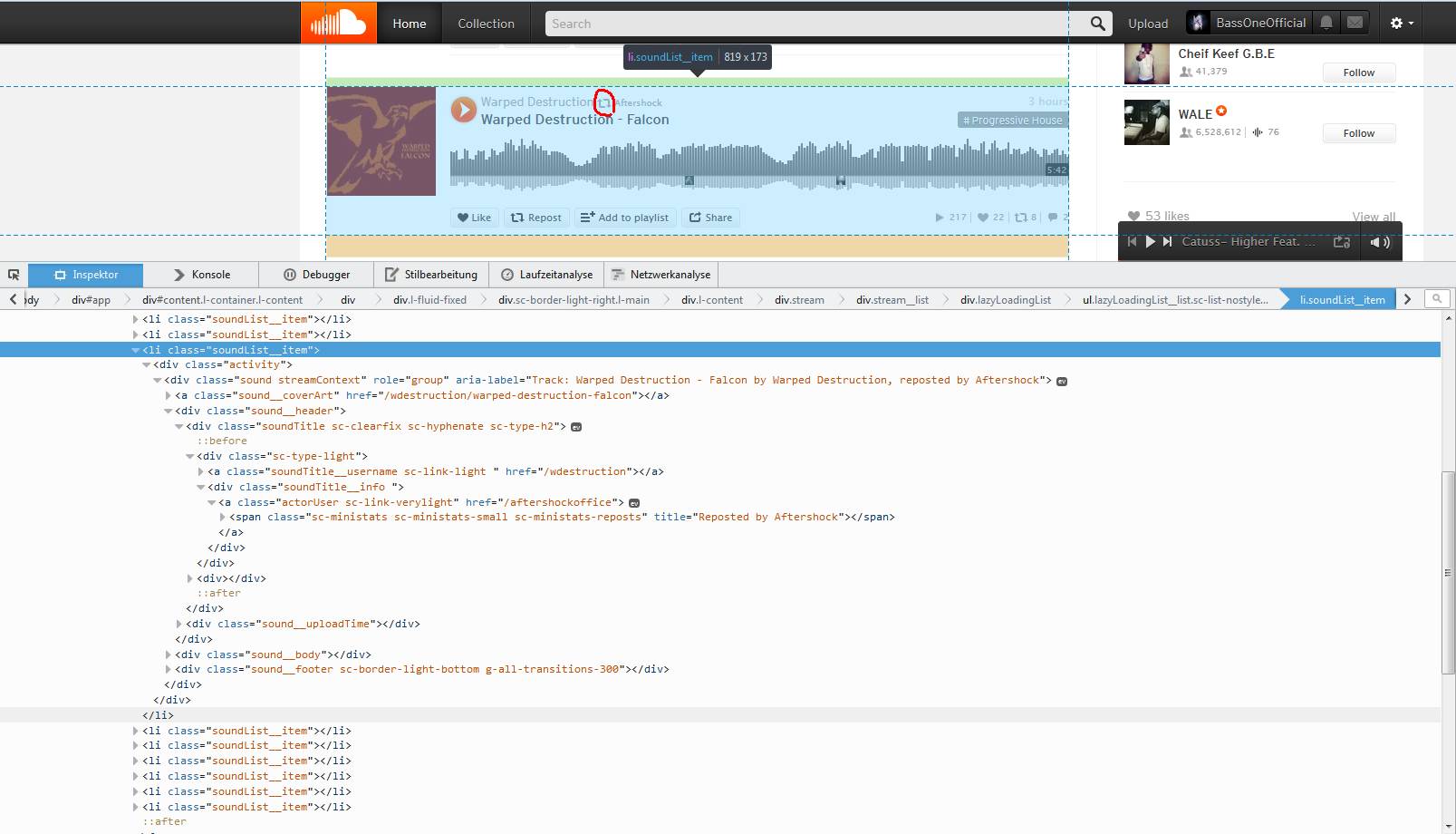
Task: Switch to the Debugger tab
Action: 316,275
